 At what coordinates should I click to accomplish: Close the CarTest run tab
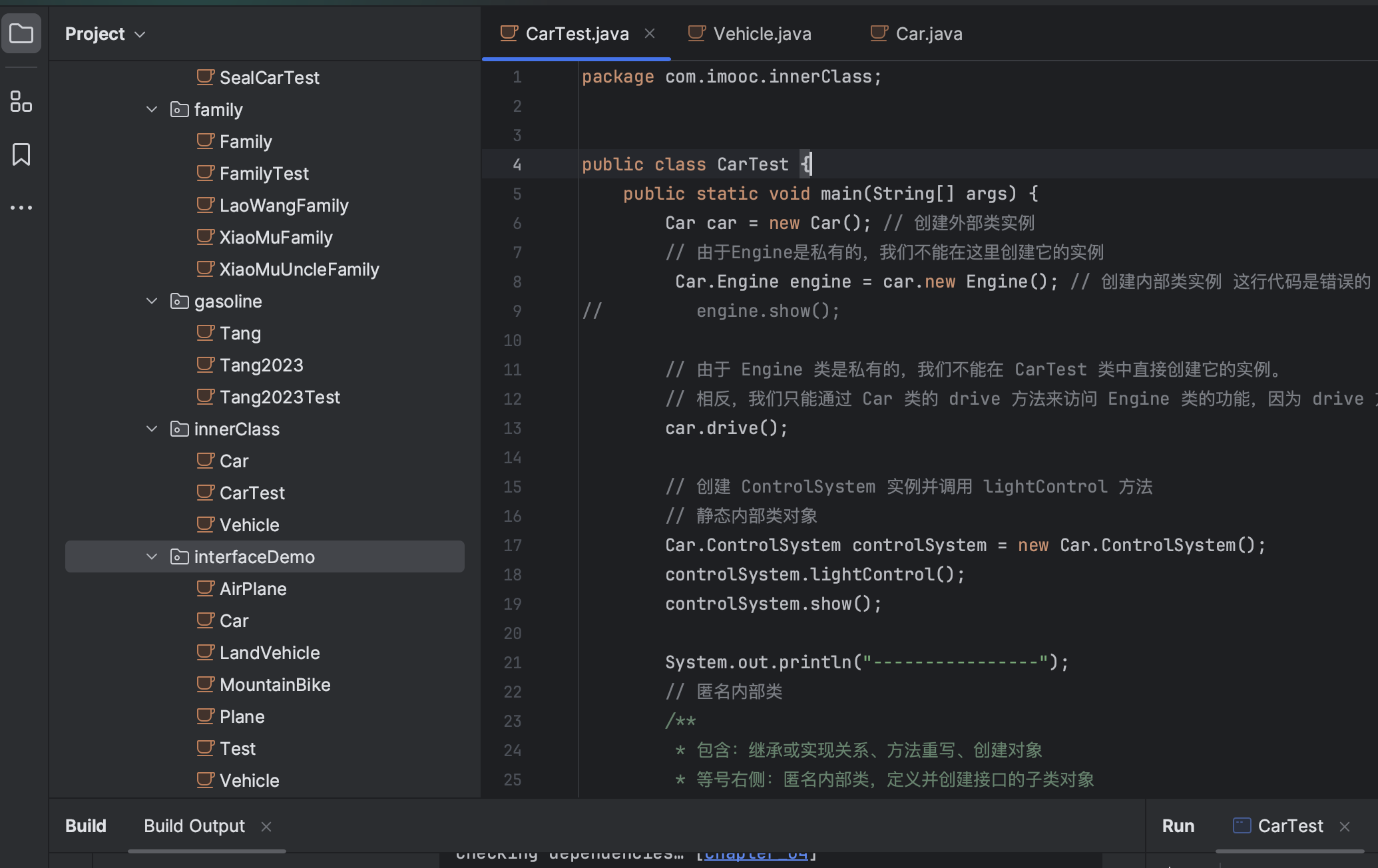click(1345, 827)
